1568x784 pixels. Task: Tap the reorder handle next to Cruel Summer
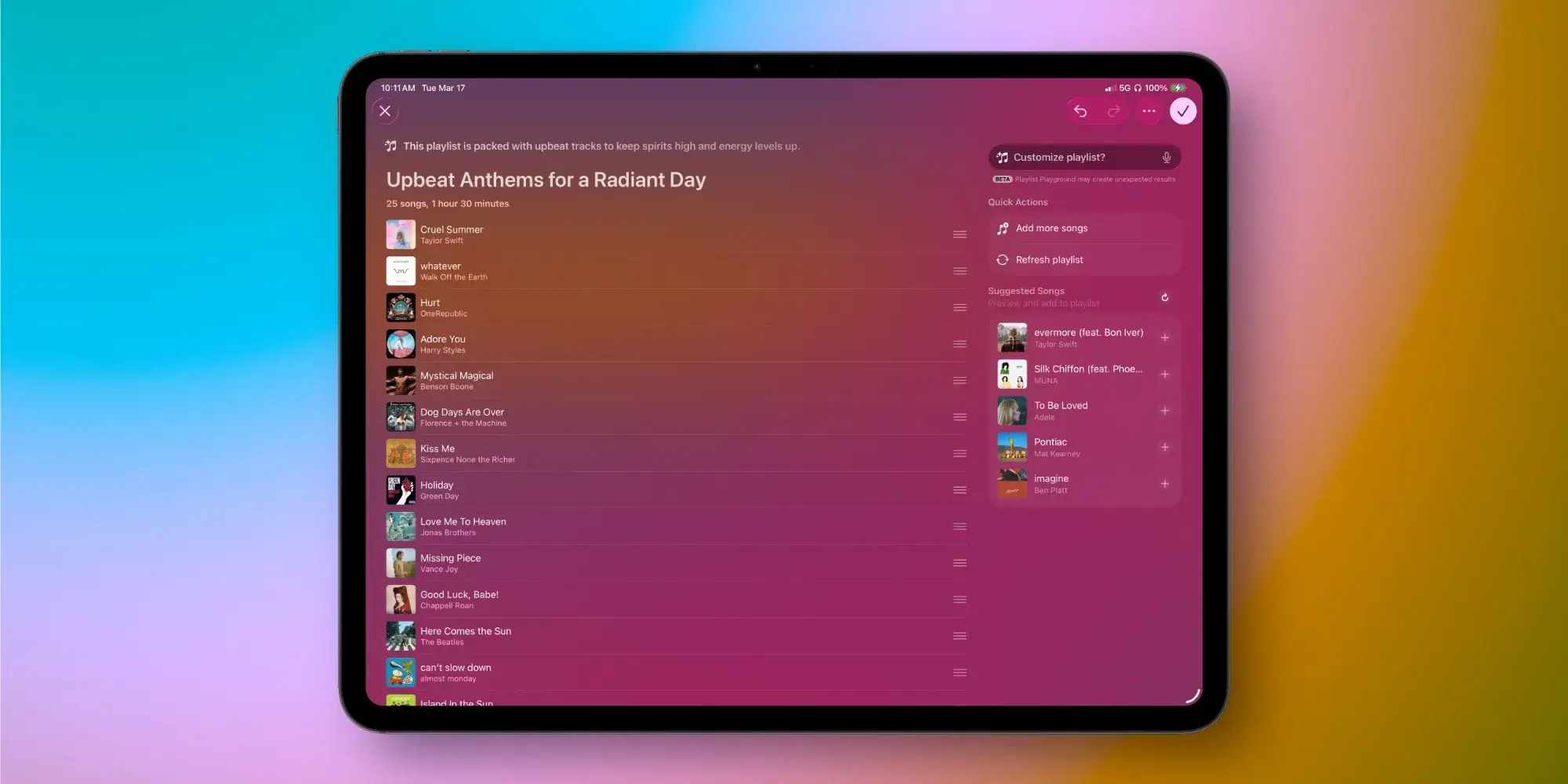click(x=960, y=234)
